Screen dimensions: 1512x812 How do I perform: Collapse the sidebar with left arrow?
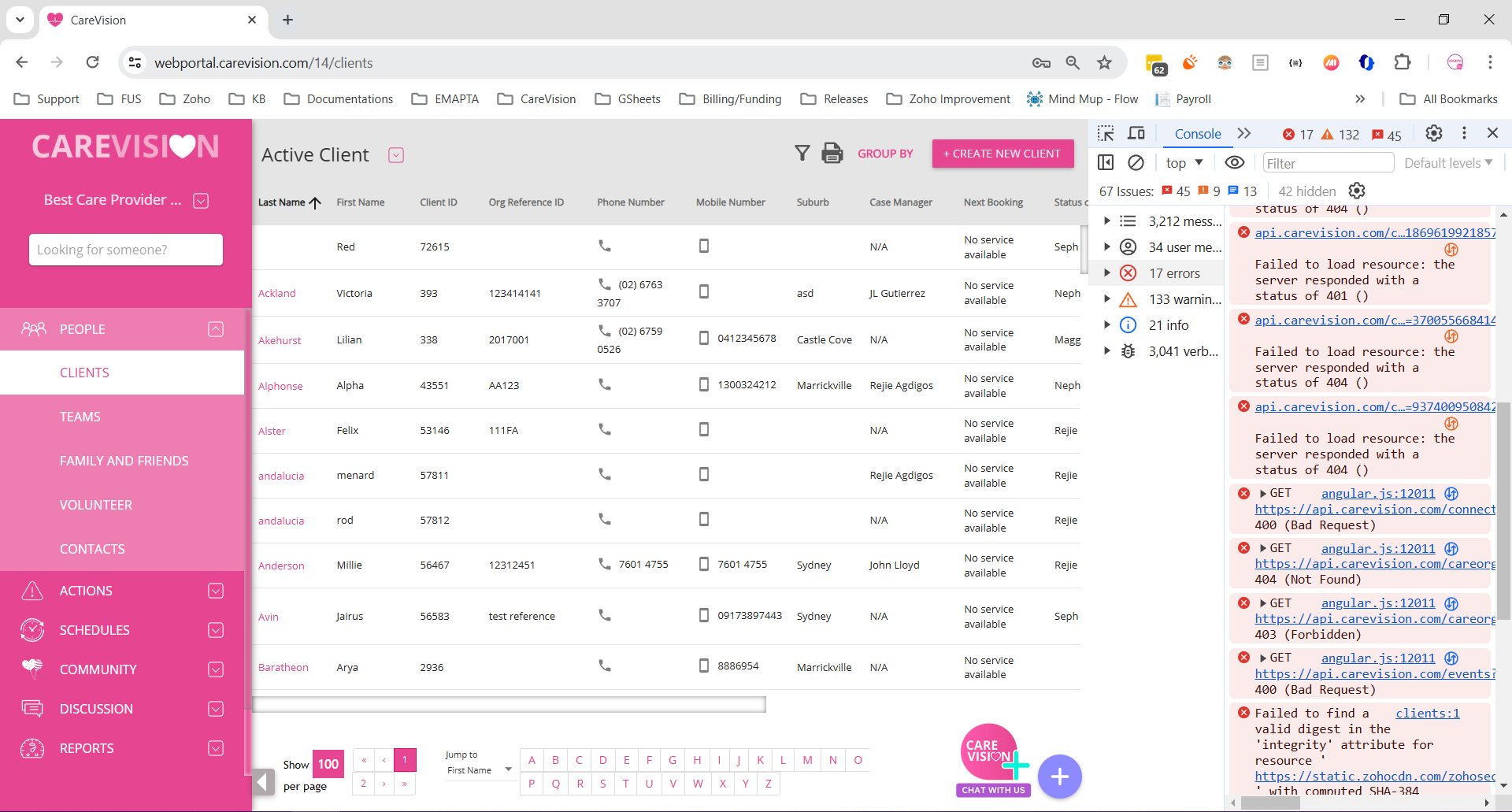coord(264,782)
